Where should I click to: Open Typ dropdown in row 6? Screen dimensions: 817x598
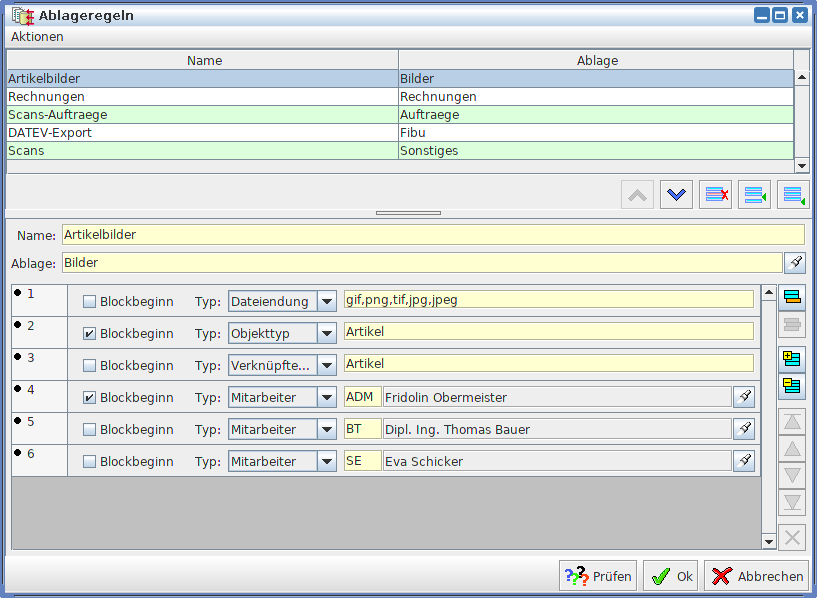point(326,461)
